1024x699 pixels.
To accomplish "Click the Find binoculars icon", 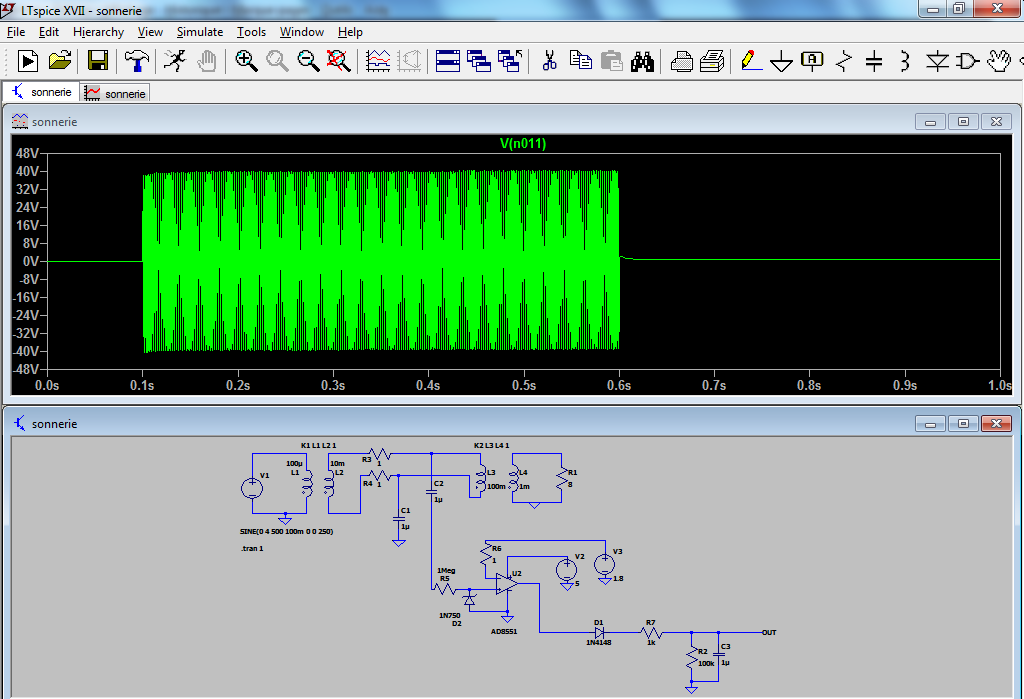I will (x=642, y=61).
